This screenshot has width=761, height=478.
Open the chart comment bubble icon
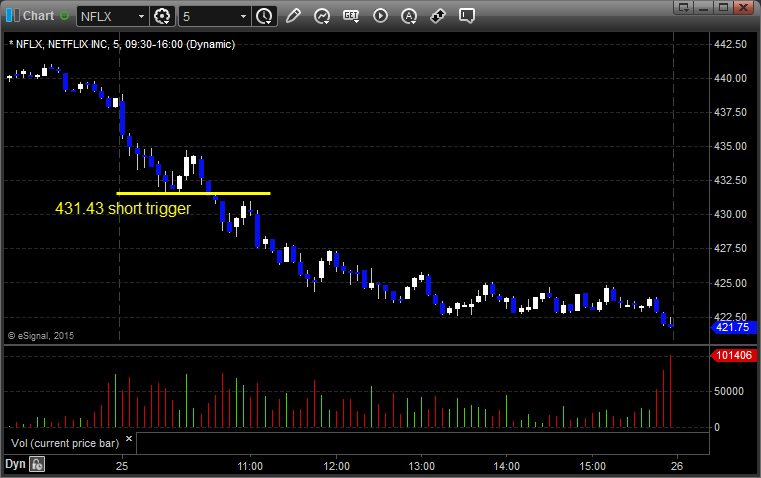pyautogui.click(x=466, y=16)
